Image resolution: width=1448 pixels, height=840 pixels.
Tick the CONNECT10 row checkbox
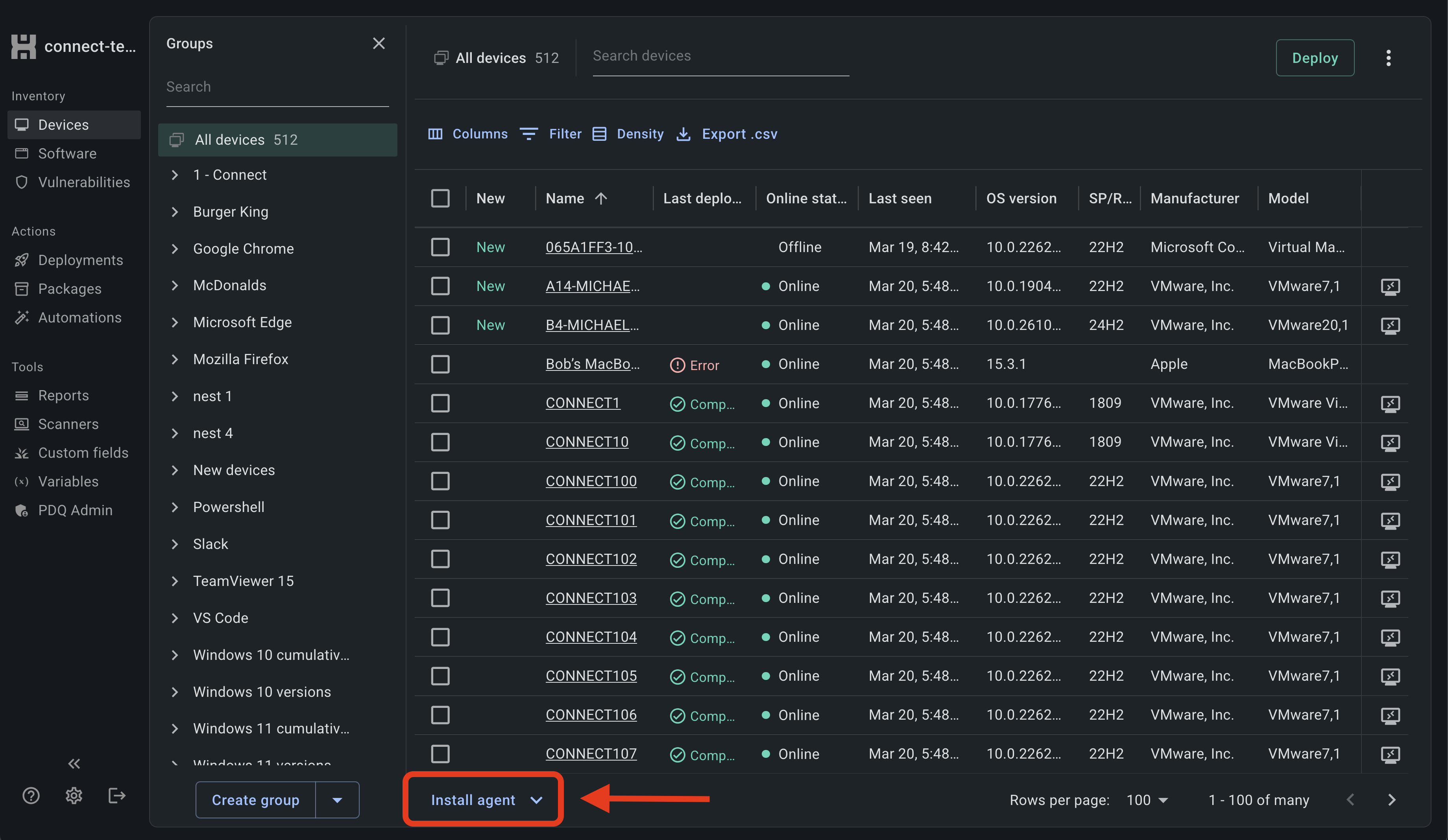440,442
